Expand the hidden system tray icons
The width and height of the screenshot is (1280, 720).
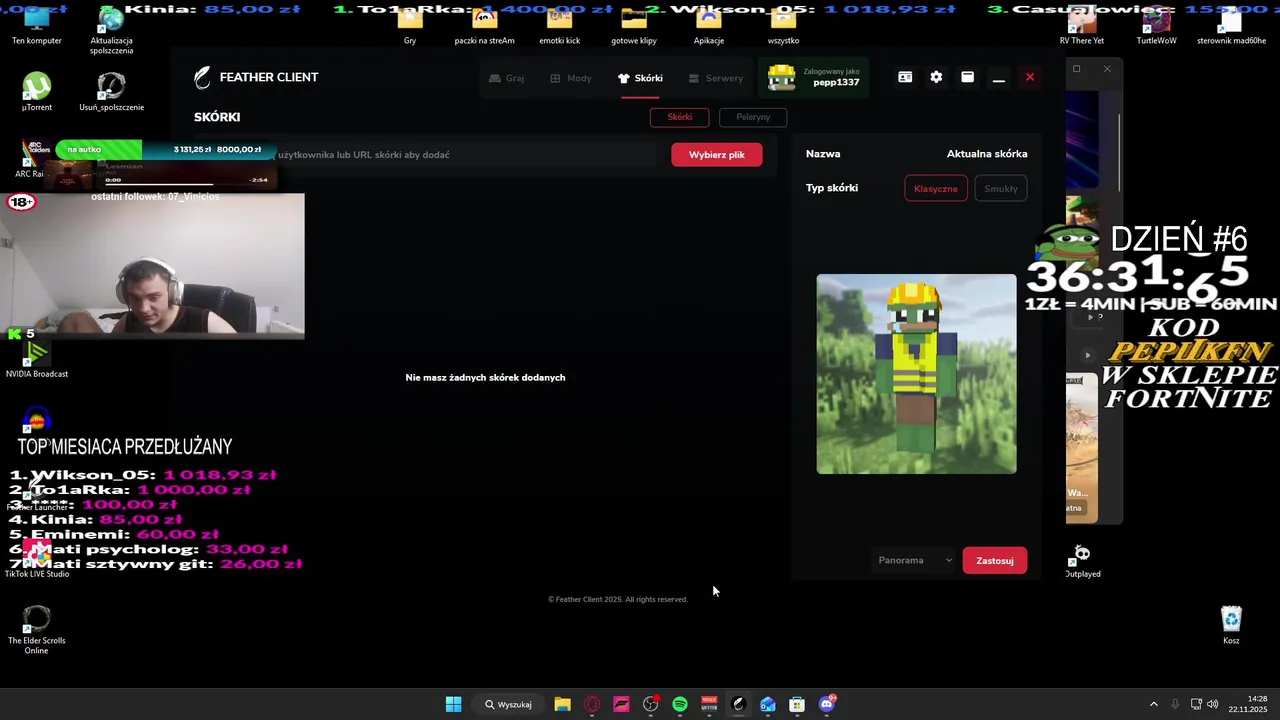click(x=1153, y=704)
